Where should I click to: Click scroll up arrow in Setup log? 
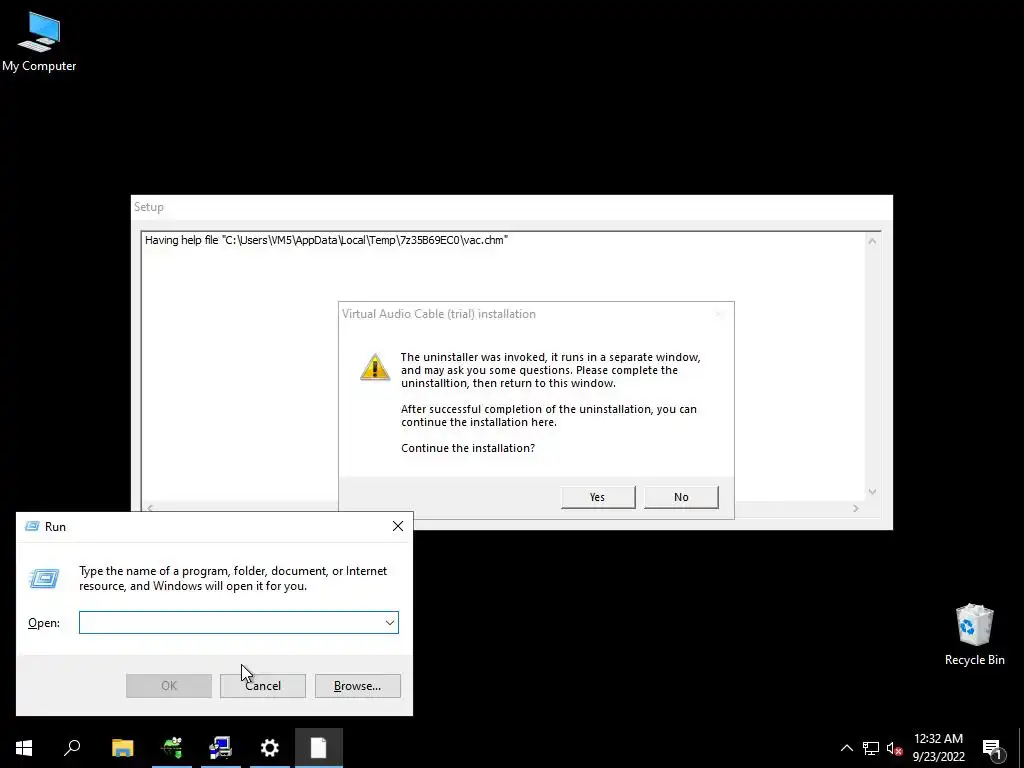coord(872,241)
